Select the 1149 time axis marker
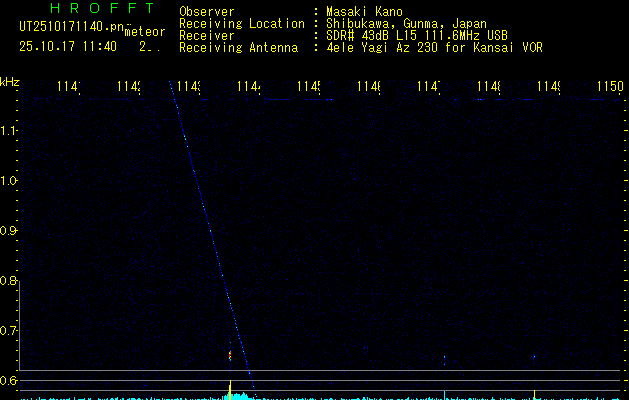 click(x=549, y=88)
